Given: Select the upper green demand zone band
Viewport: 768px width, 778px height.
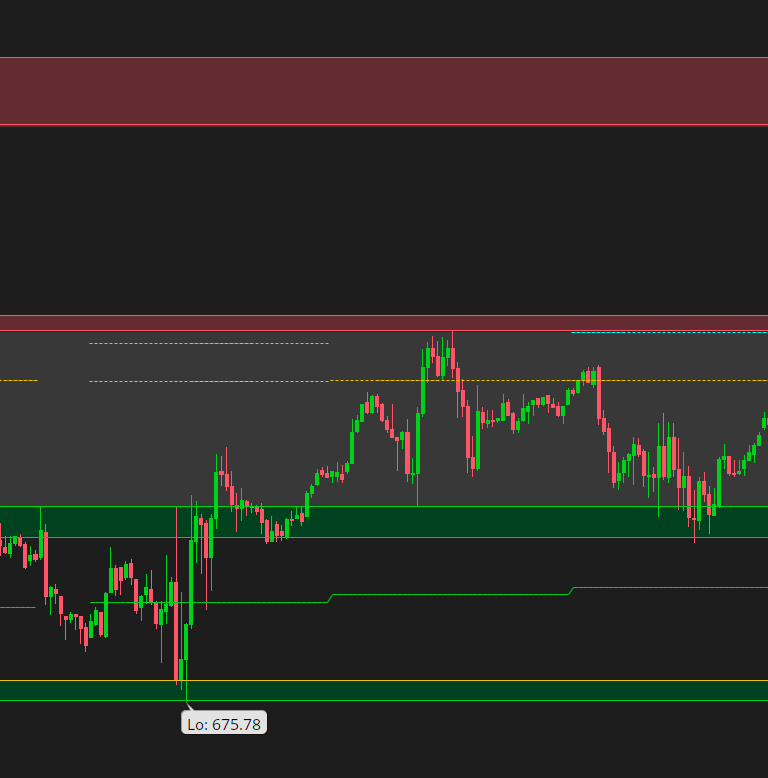Looking at the screenshot, I should coord(384,522).
